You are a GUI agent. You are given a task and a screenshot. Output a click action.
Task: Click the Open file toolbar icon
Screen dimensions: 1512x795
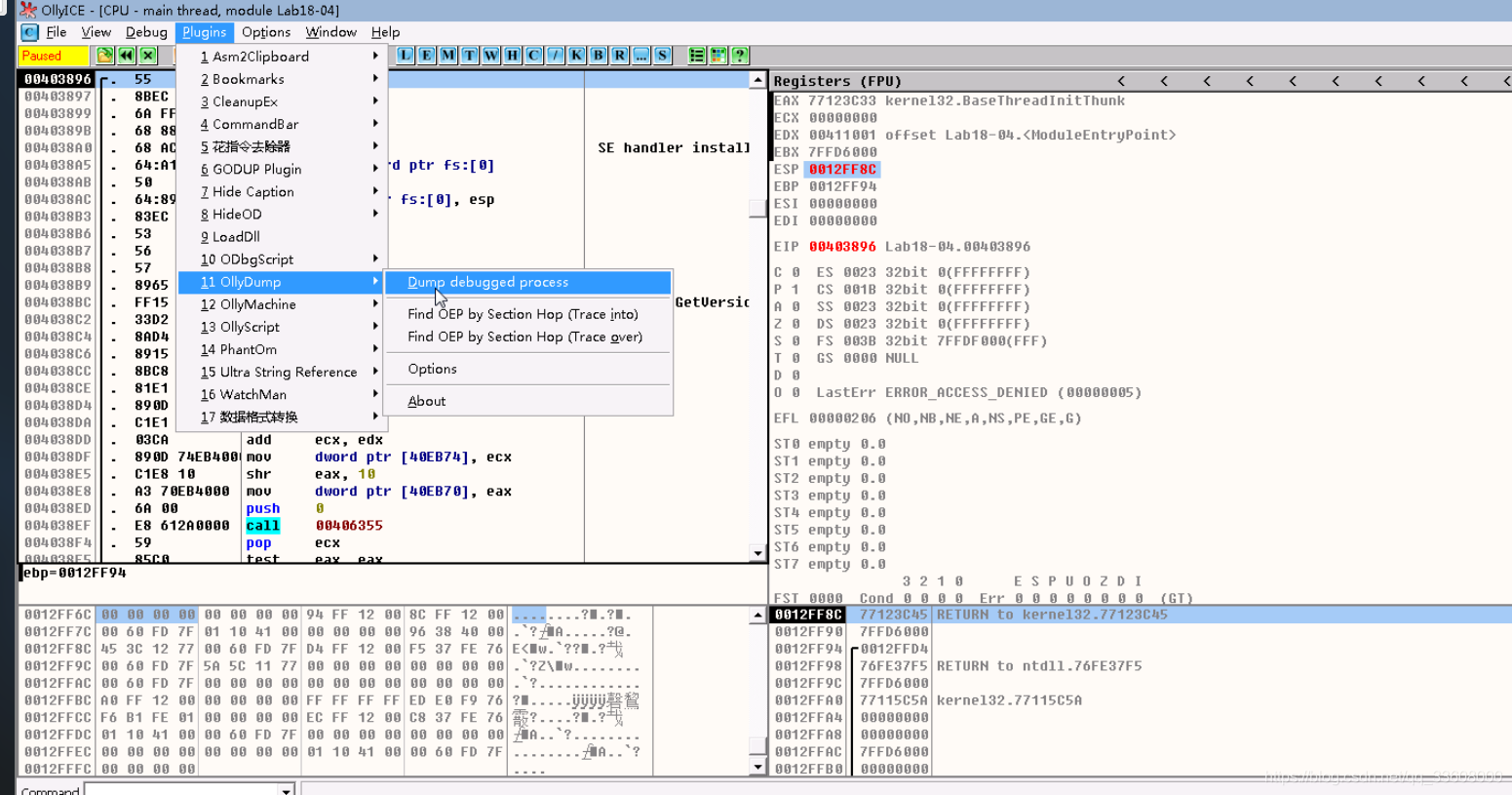point(105,56)
